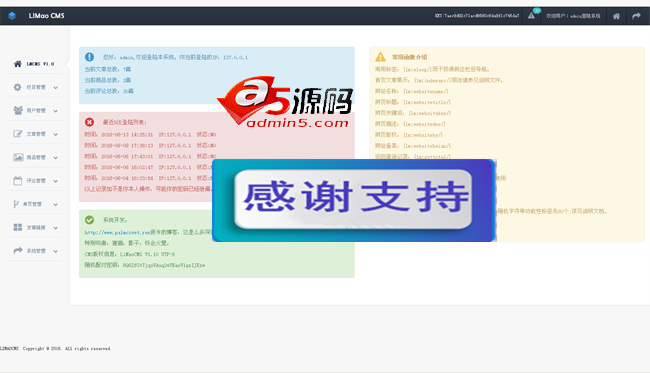Click the share arrow icon in header

tap(636, 16)
